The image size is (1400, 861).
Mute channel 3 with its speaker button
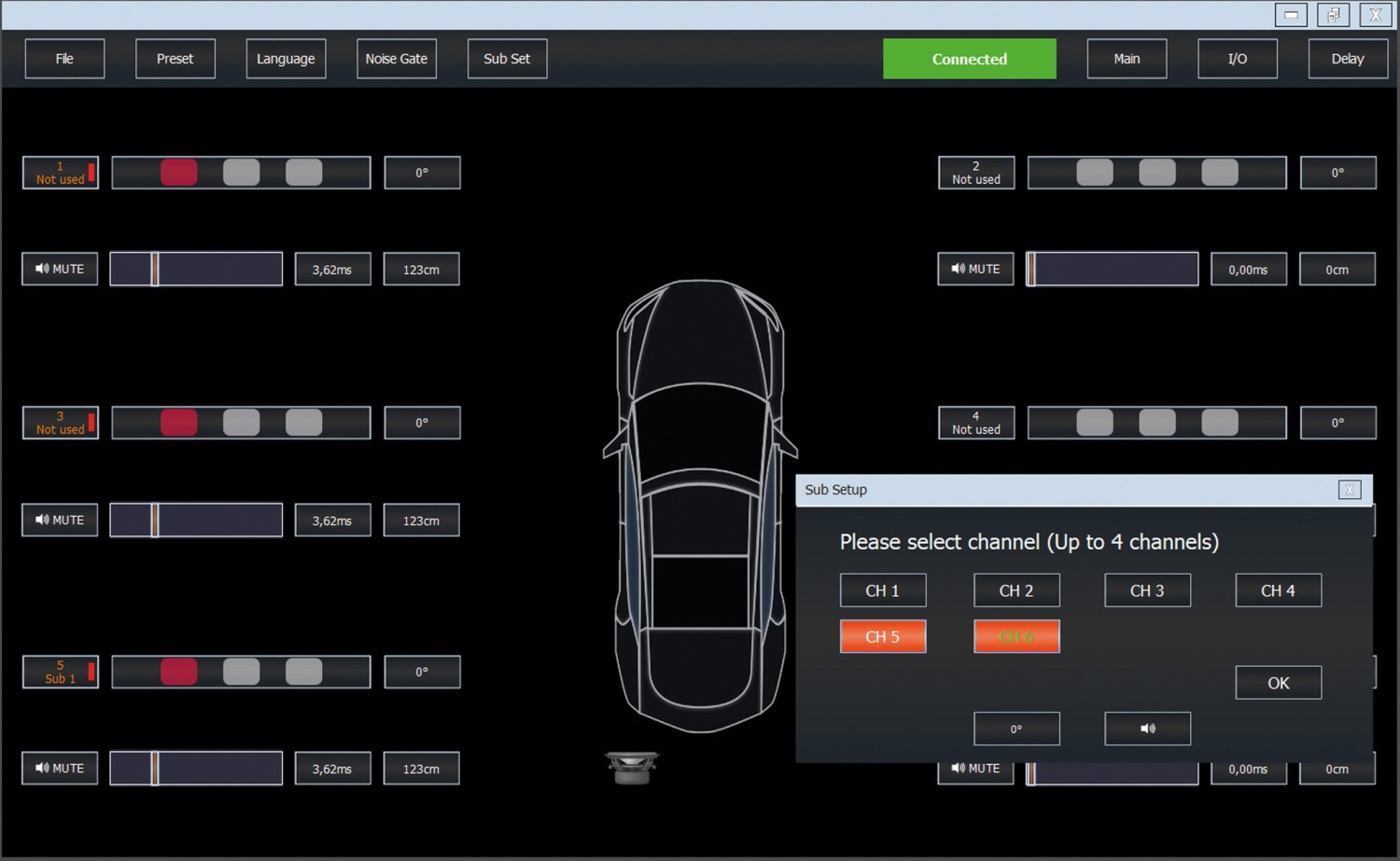[x=60, y=520]
